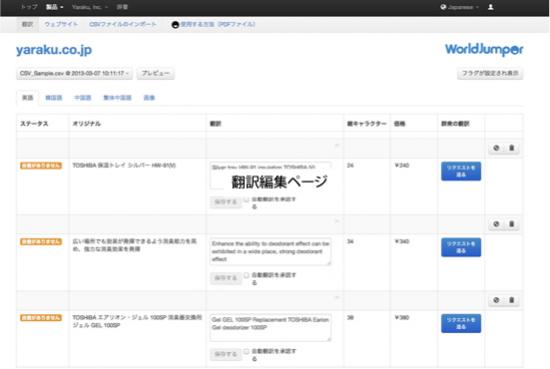Switch to the 韓国語 language tab
The image size is (550, 369).
point(54,98)
